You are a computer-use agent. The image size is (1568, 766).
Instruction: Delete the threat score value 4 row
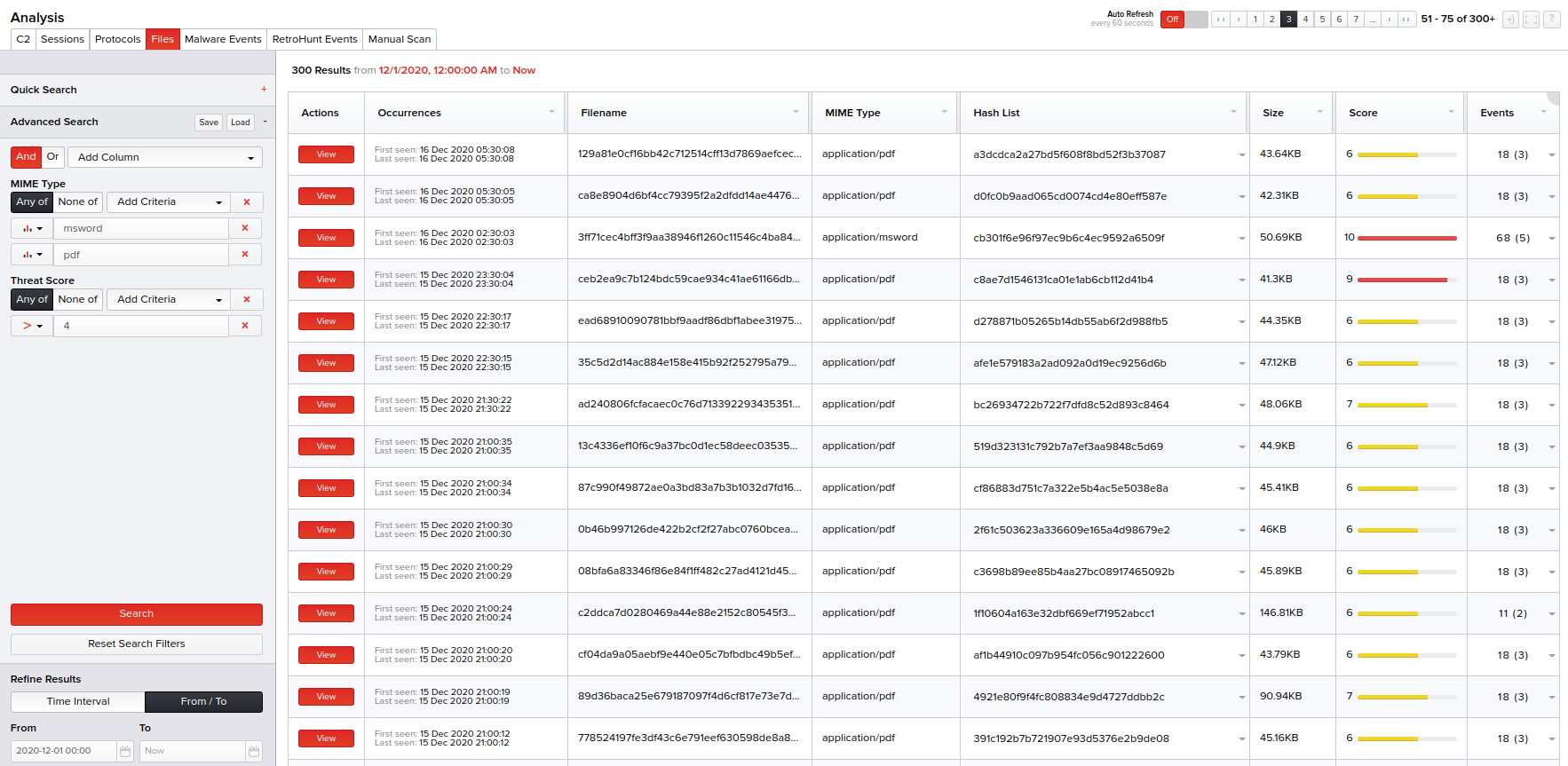pyautogui.click(x=245, y=326)
